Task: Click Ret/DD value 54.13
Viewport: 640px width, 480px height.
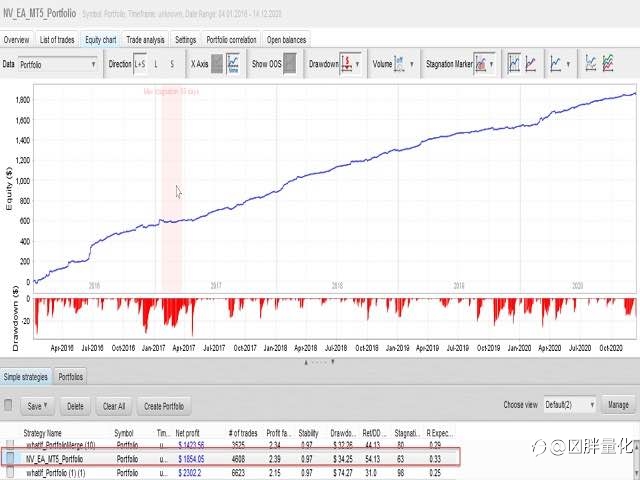Action: [x=371, y=459]
